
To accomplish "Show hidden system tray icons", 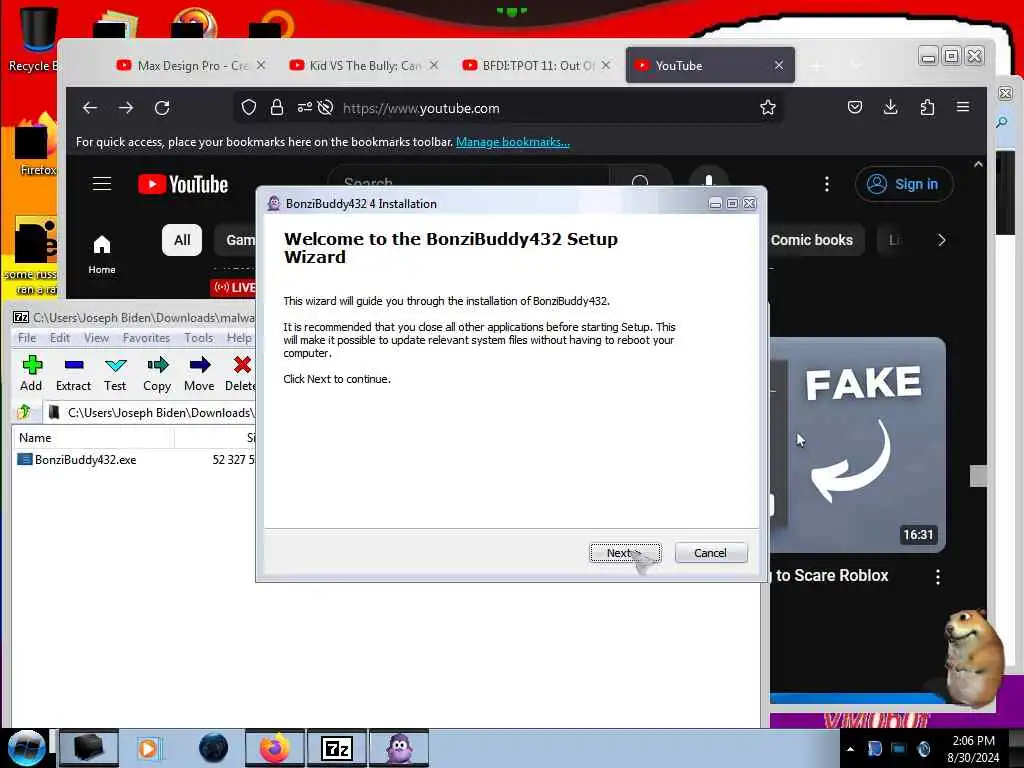I will [x=850, y=749].
